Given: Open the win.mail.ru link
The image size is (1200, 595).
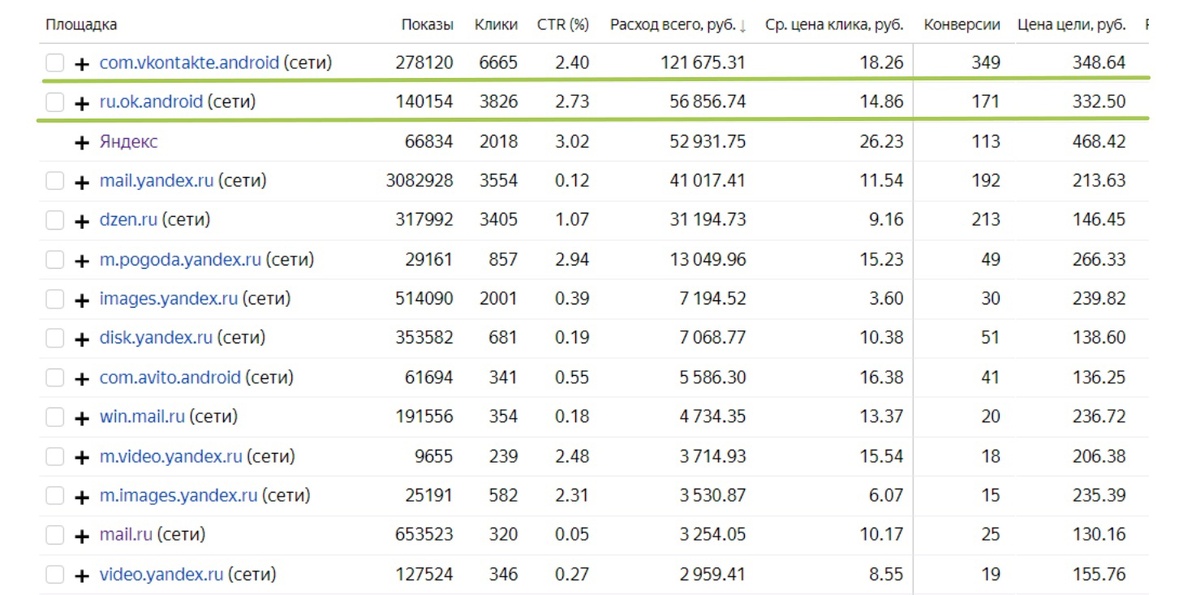Looking at the screenshot, I should coord(142,416).
